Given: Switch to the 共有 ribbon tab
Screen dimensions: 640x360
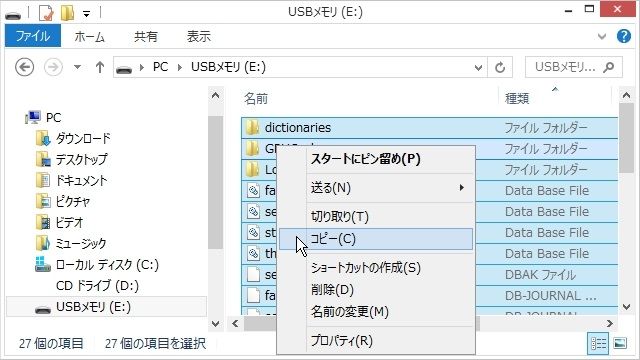Looking at the screenshot, I should [146, 37].
